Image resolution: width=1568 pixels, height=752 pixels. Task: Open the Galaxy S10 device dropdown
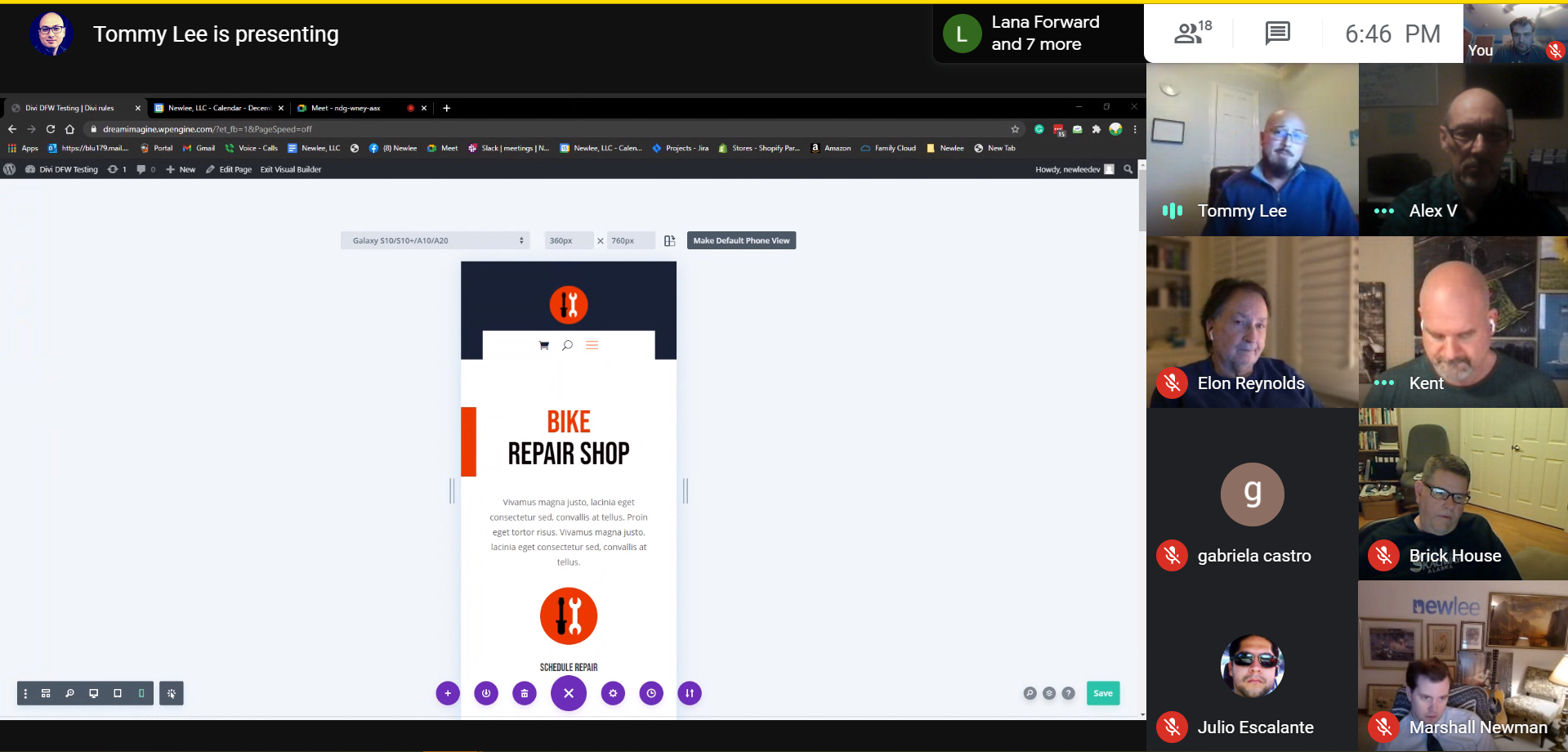pyautogui.click(x=436, y=240)
